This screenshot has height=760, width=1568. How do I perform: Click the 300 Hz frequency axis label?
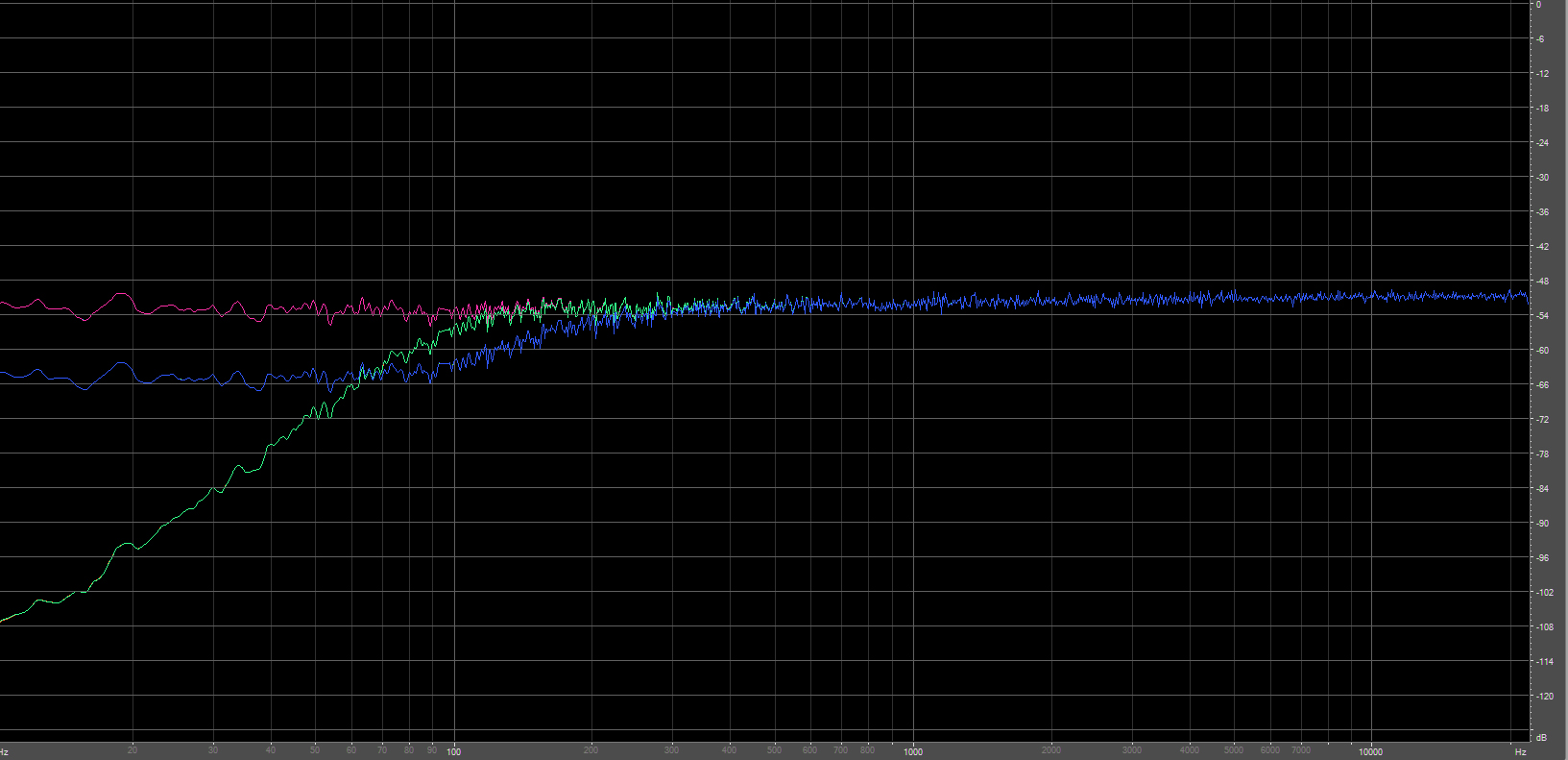(x=672, y=750)
